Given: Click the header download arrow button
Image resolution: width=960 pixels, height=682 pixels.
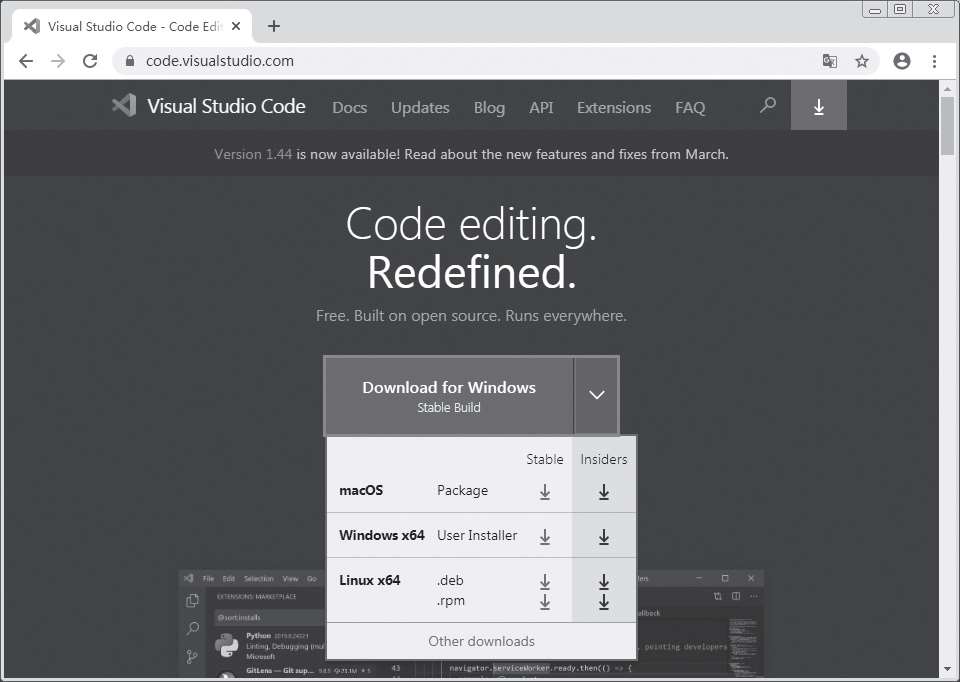Looking at the screenshot, I should [x=819, y=106].
